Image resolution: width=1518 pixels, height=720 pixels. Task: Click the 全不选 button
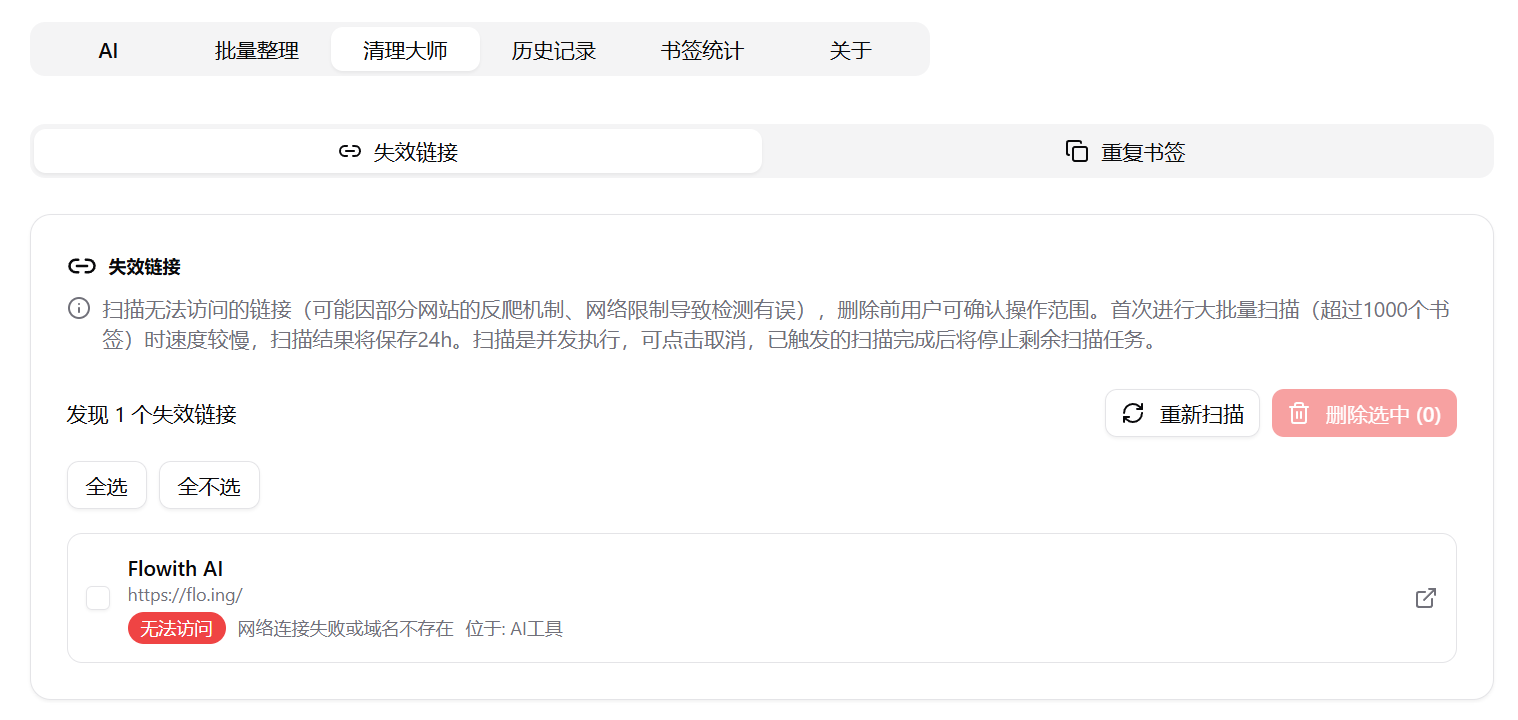pos(209,485)
